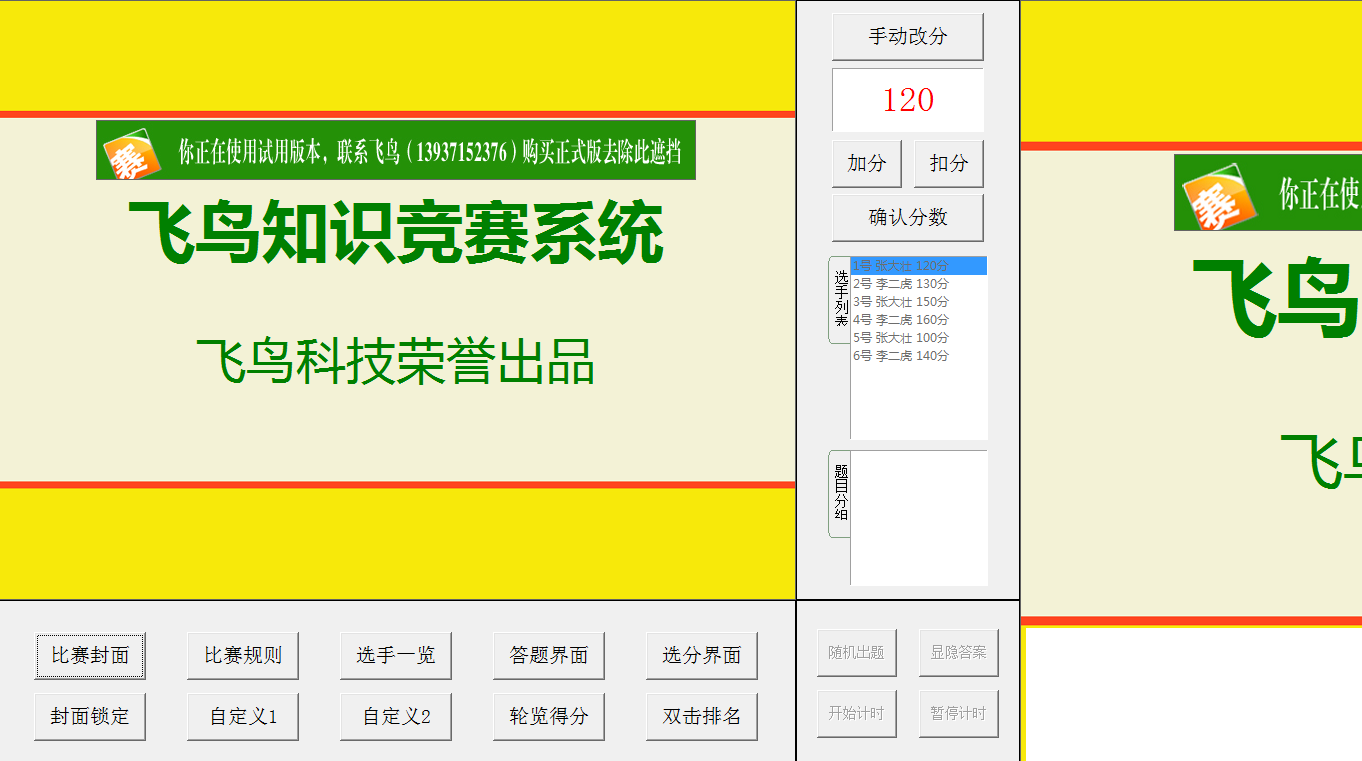Viewport: 1362px width, 761px height.
Task: Open the 答题界面 answering interface
Action: click(549, 655)
